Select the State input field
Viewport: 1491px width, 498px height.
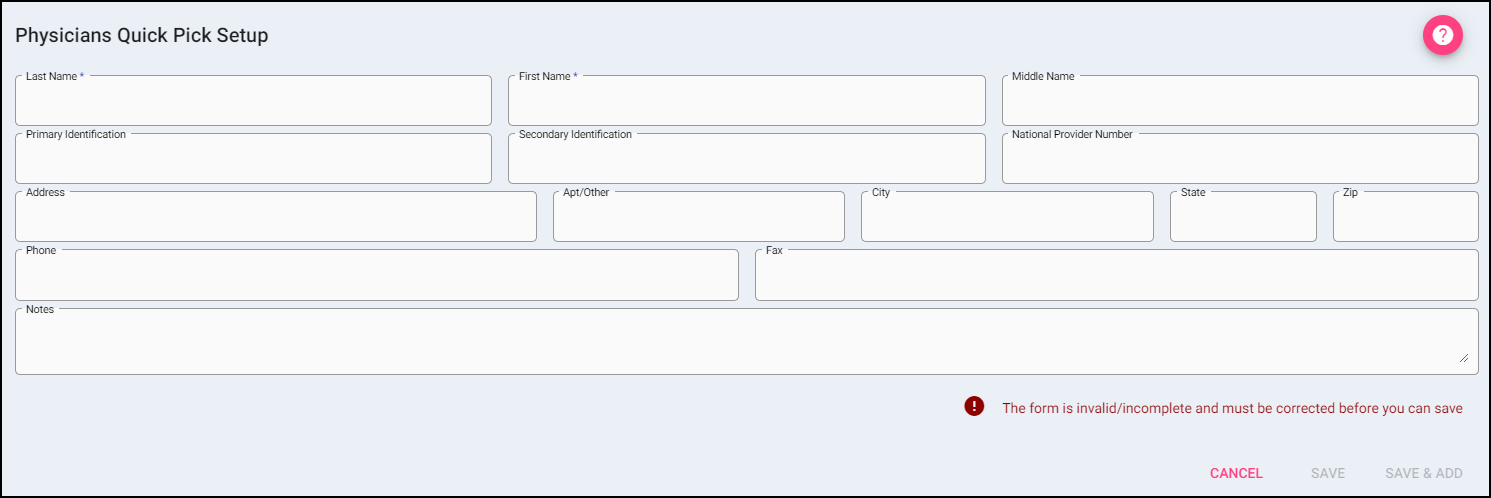coord(1242,218)
